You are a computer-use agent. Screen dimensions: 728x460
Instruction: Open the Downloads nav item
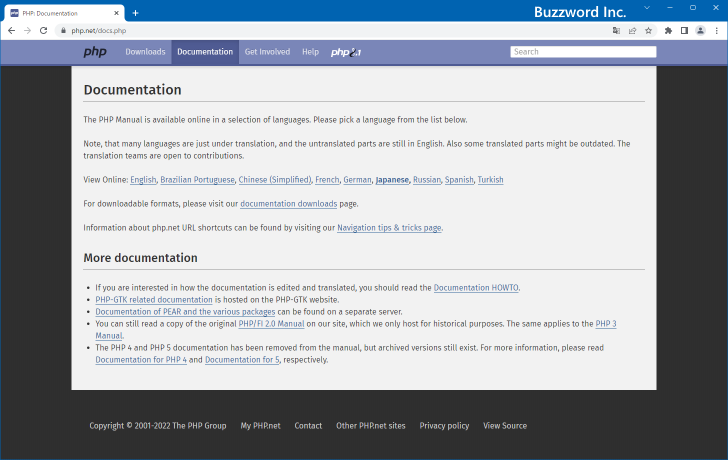pyautogui.click(x=145, y=52)
